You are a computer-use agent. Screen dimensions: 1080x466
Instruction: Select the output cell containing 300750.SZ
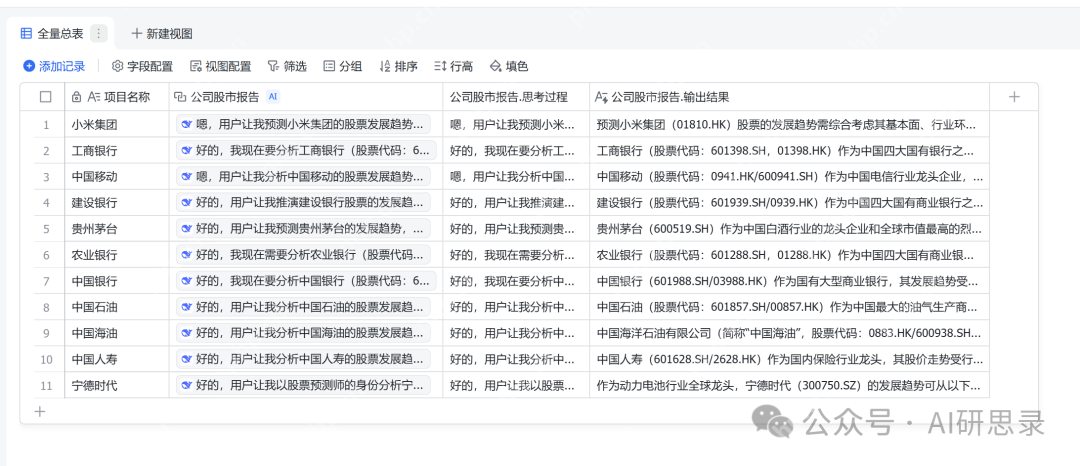point(789,386)
